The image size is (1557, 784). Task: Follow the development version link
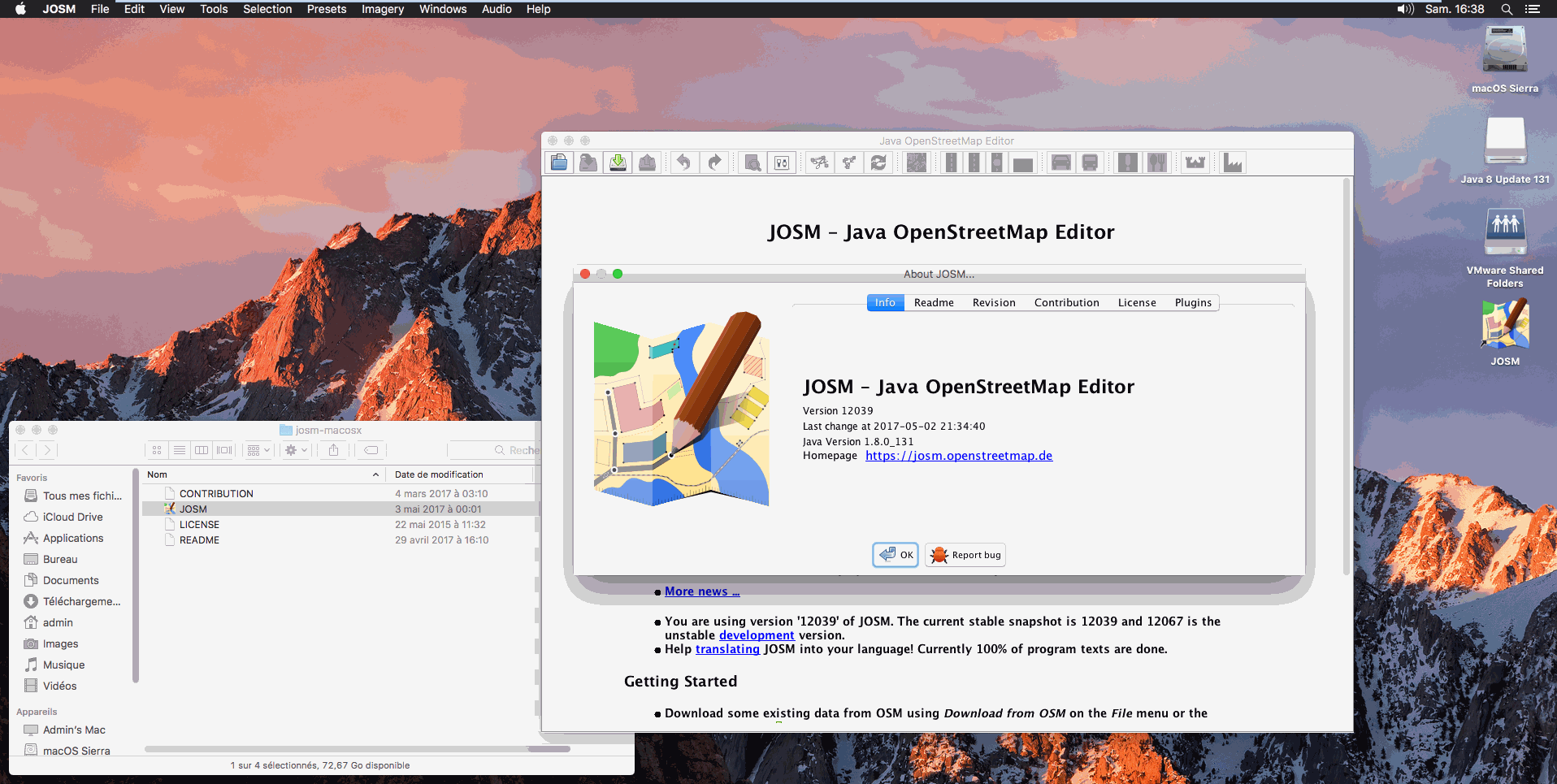757,635
